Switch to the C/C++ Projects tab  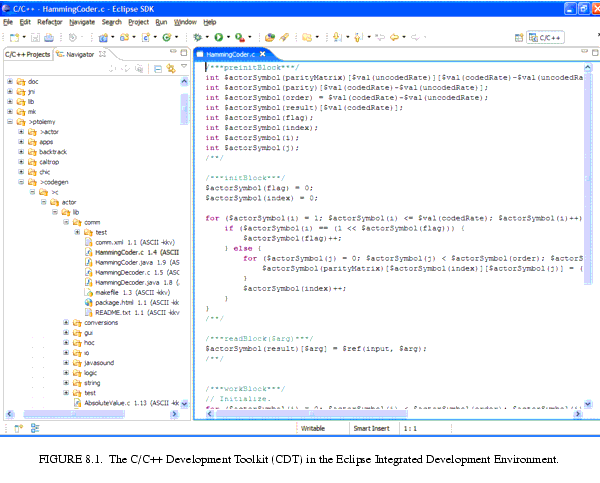[27, 54]
